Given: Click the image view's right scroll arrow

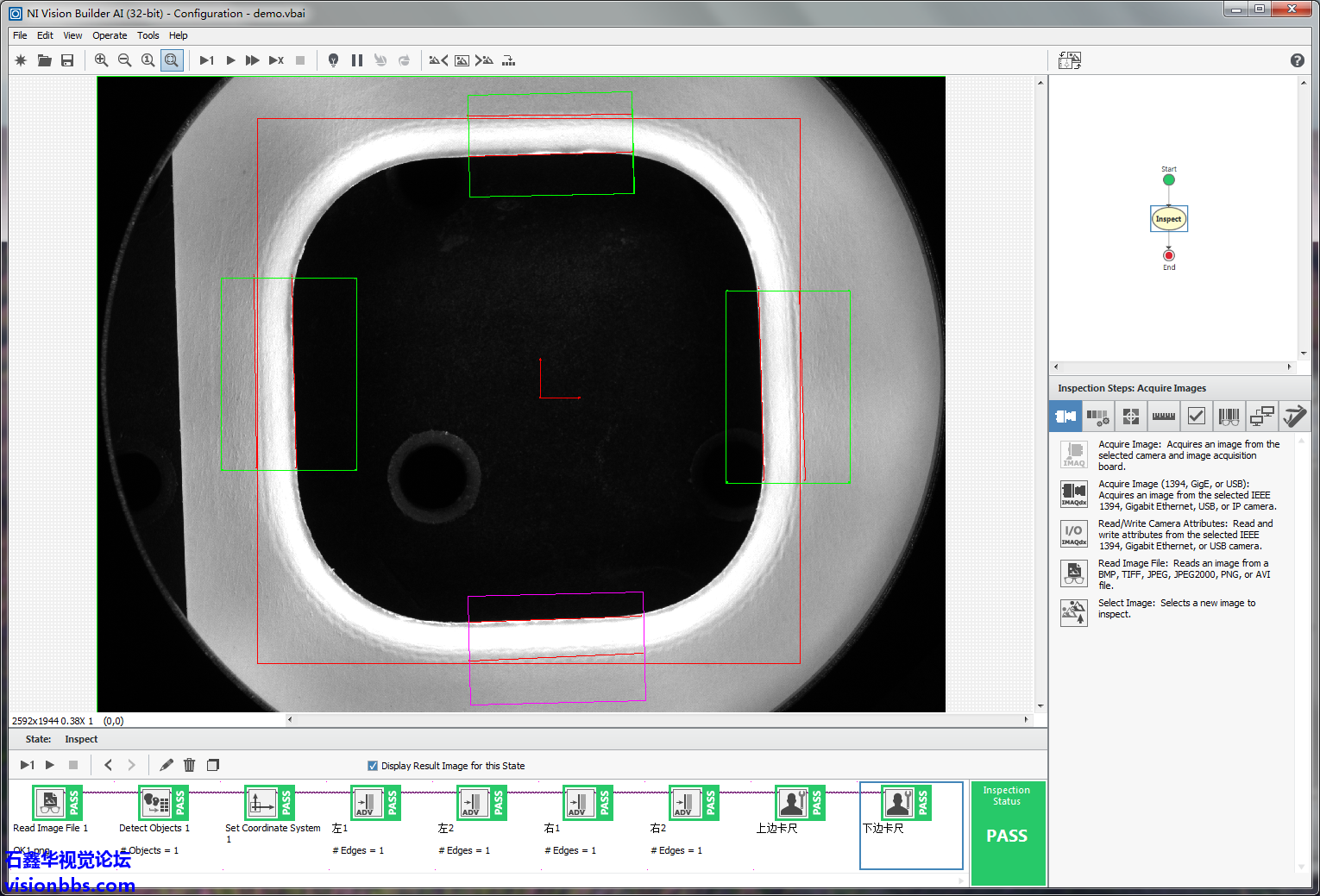Looking at the screenshot, I should pos(1026,719).
